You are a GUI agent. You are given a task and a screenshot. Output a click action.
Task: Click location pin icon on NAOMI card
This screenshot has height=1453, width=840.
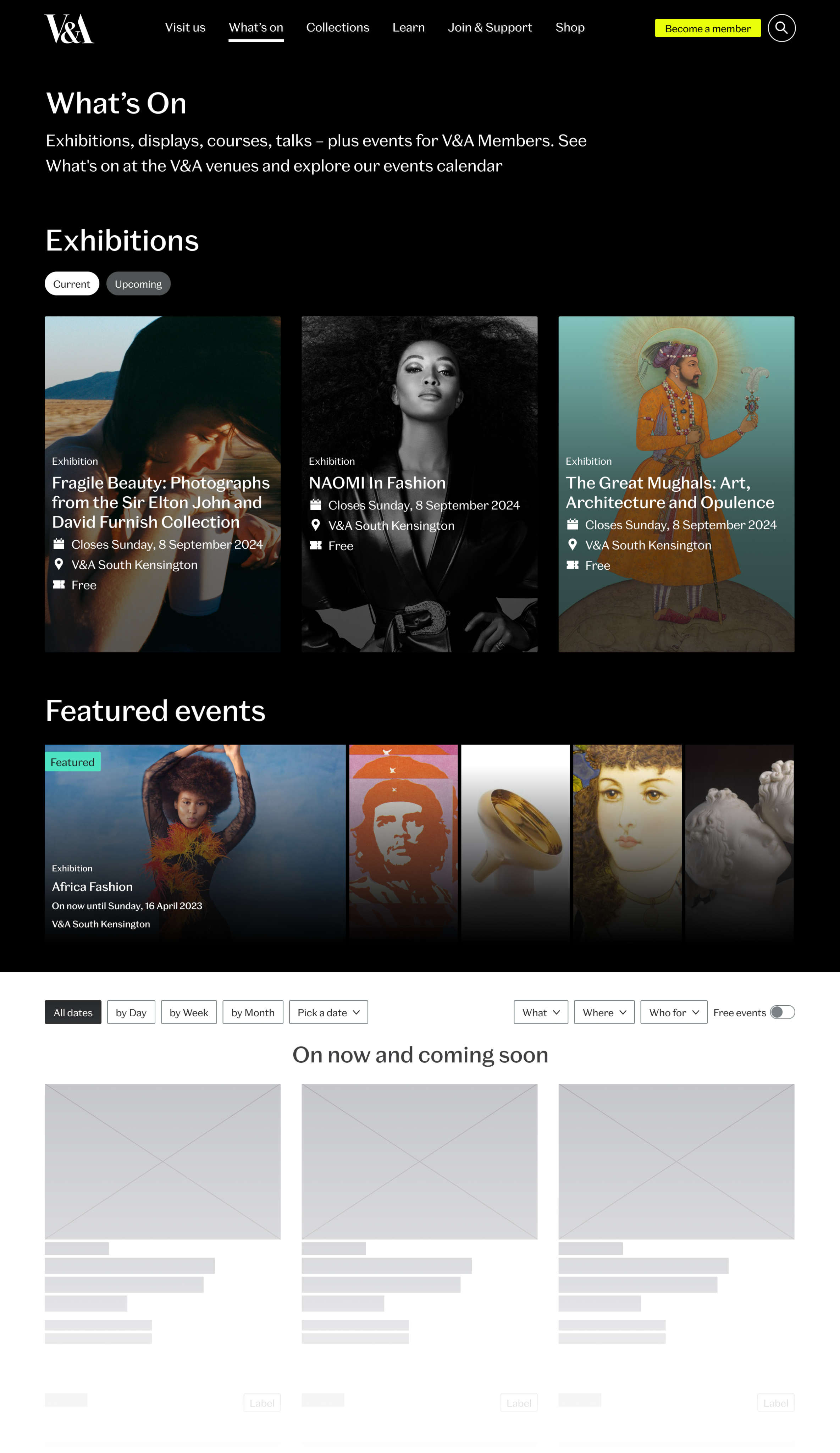tap(315, 525)
